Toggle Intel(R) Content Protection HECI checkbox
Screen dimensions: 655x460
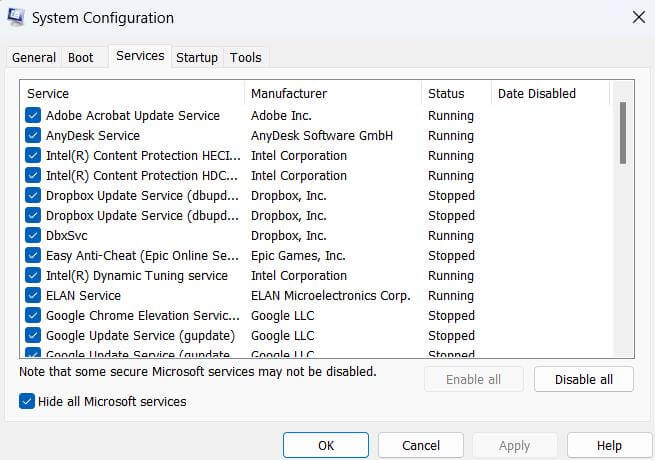(33, 155)
